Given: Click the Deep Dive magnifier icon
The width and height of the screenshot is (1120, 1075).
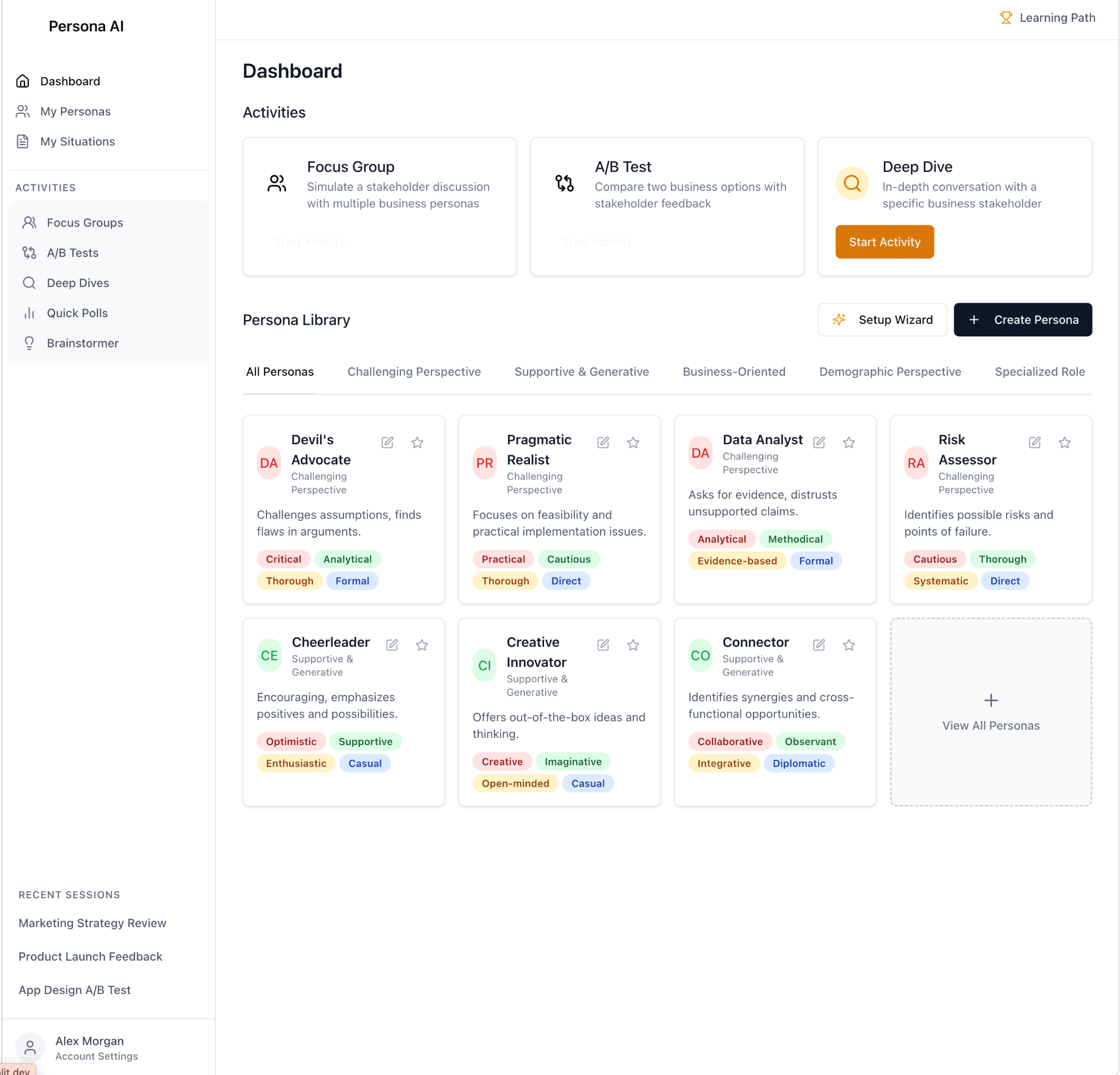Looking at the screenshot, I should pos(852,183).
